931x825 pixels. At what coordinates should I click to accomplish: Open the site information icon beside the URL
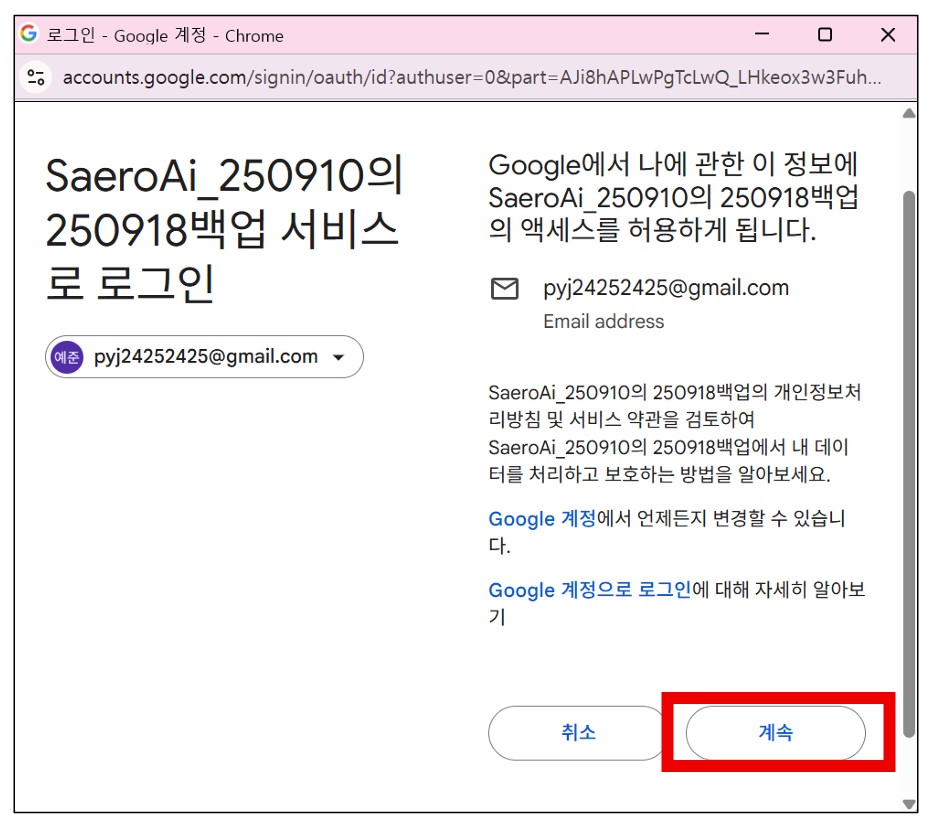point(37,77)
